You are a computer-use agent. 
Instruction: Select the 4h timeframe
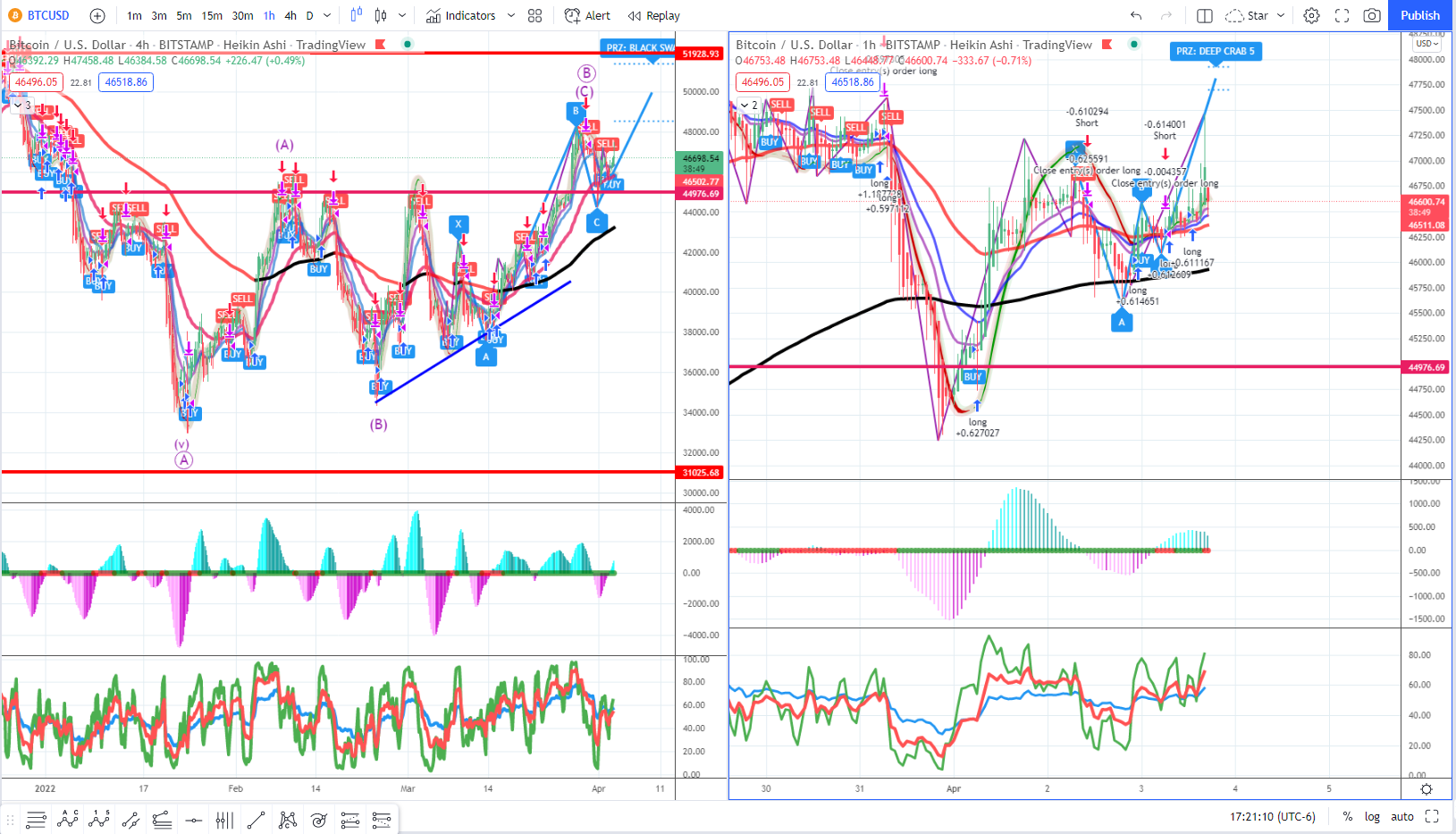click(x=290, y=15)
